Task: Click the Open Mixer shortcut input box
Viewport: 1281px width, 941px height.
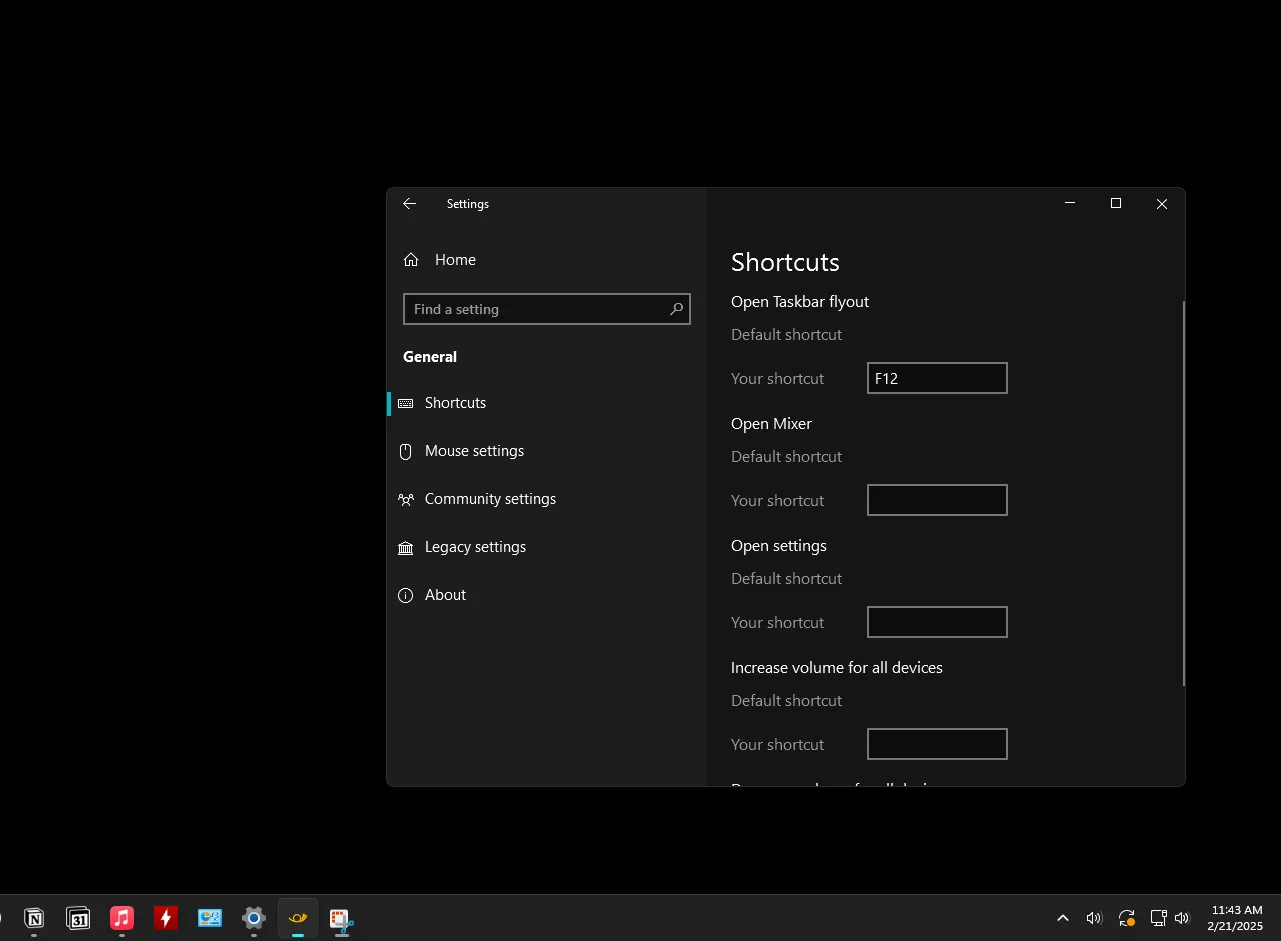Action: [937, 500]
